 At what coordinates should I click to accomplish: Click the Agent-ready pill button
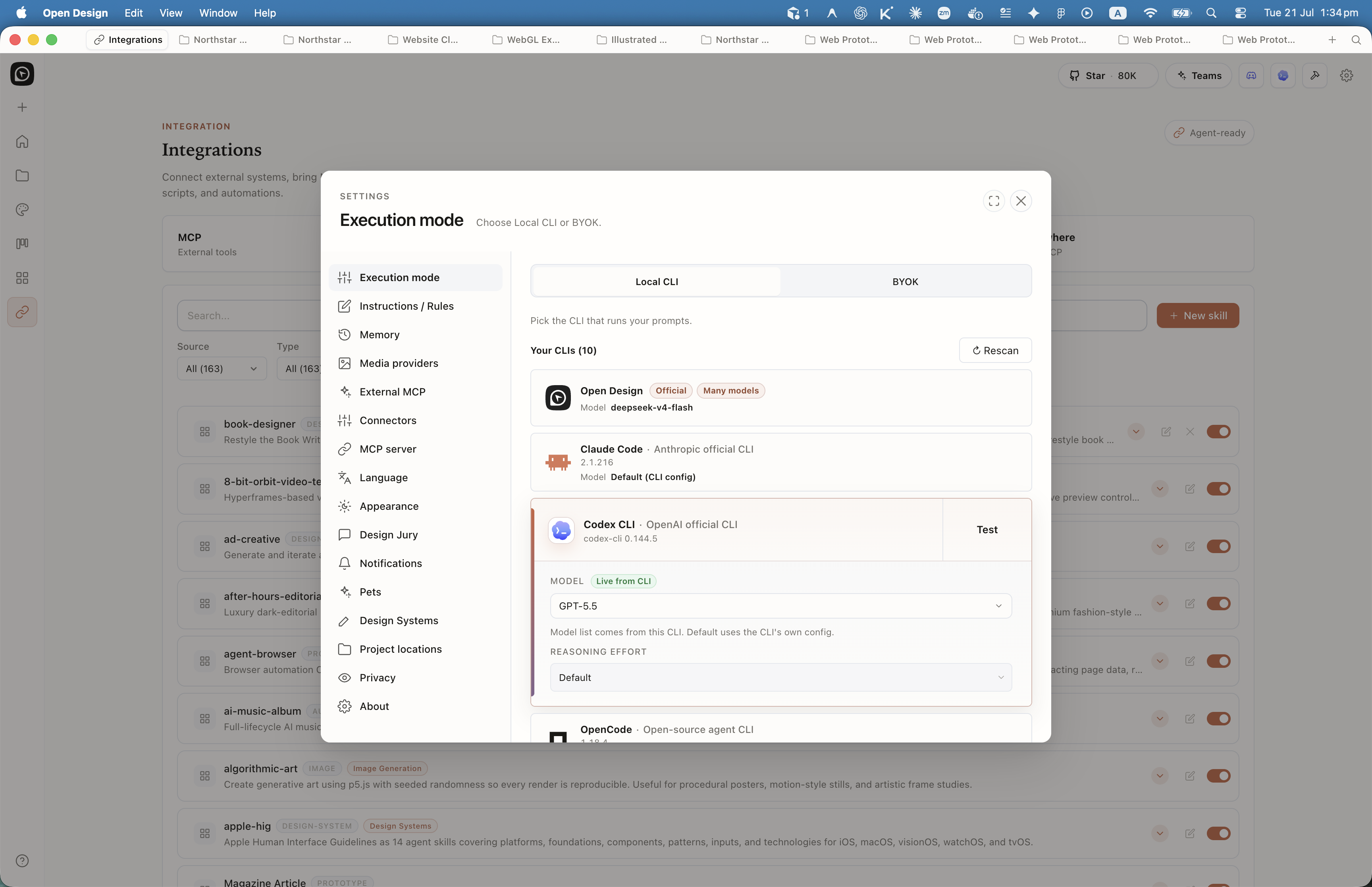tap(1209, 133)
